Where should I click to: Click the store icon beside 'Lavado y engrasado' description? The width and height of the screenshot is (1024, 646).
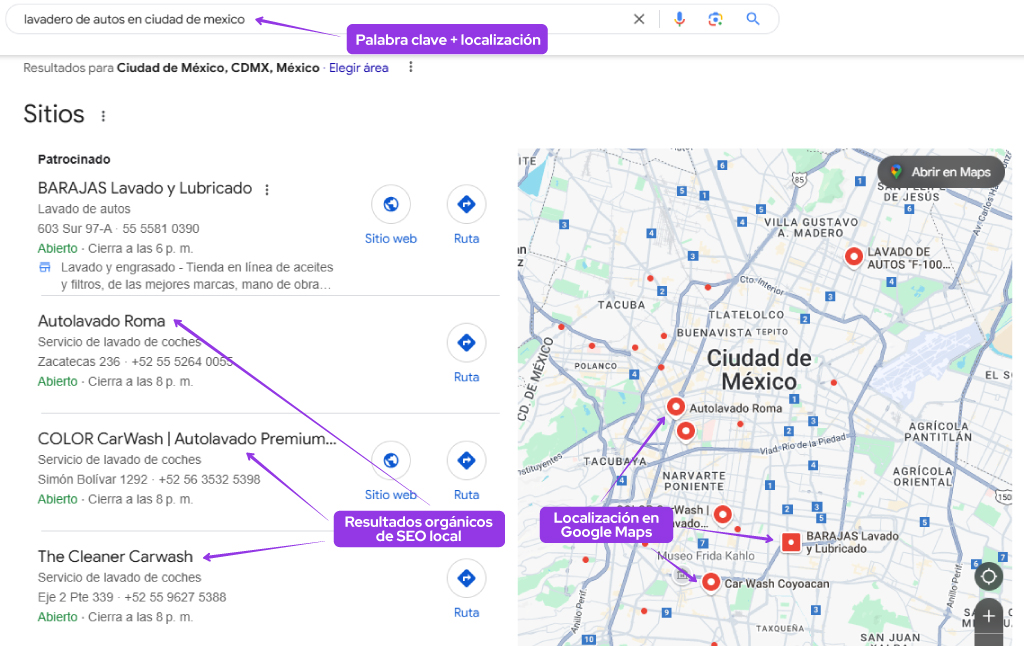[45, 267]
